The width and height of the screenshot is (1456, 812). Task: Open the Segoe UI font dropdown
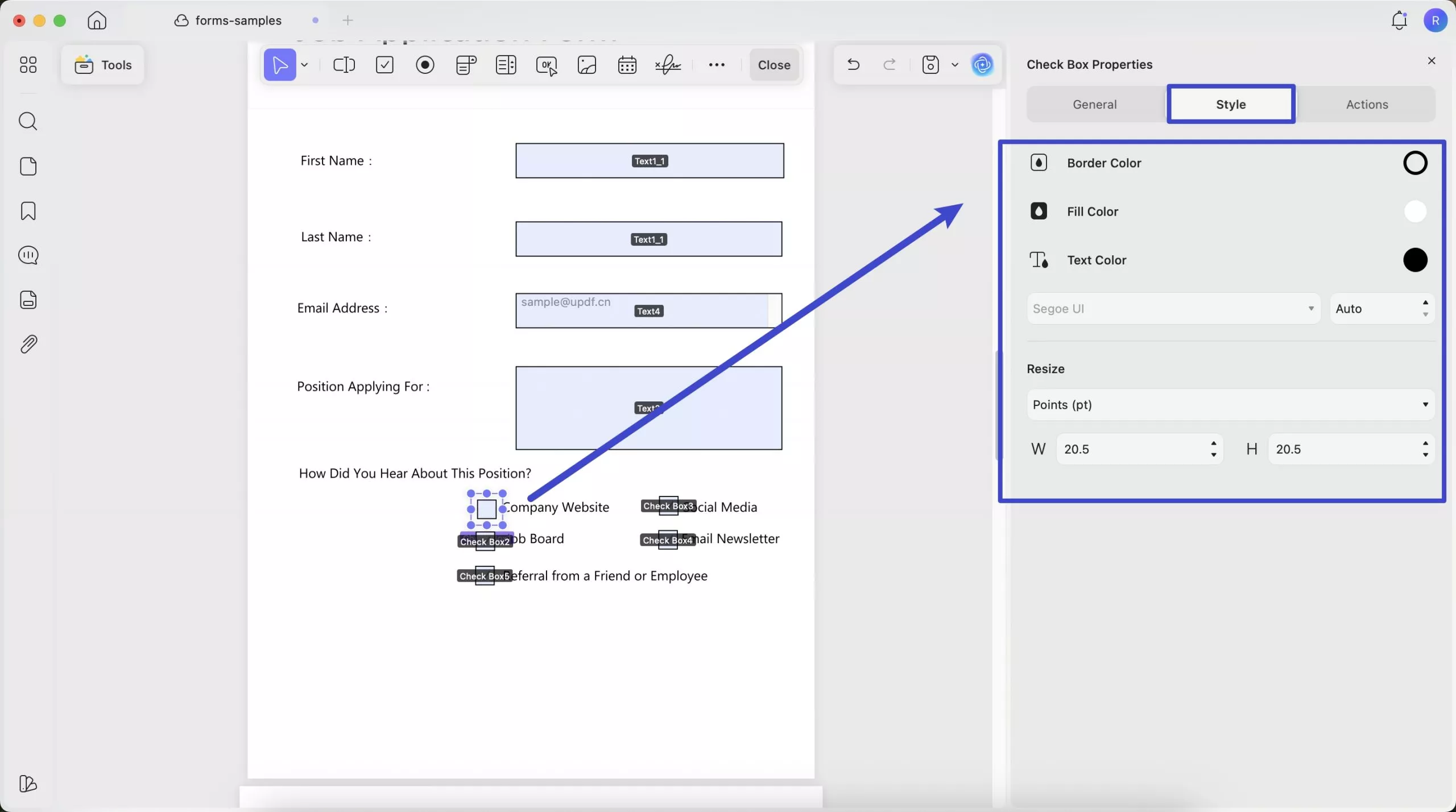[x=1172, y=308]
